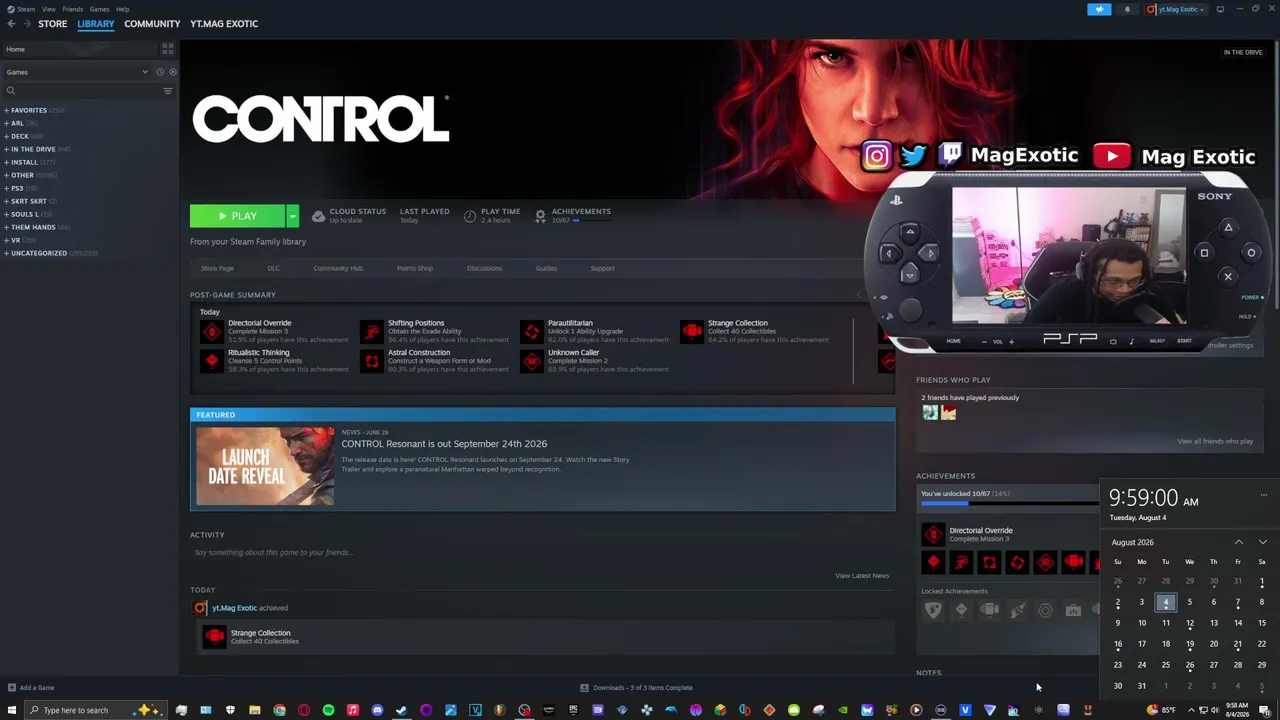The width and height of the screenshot is (1280, 720).
Task: Go back with the Steam back arrow
Action: tap(11, 24)
